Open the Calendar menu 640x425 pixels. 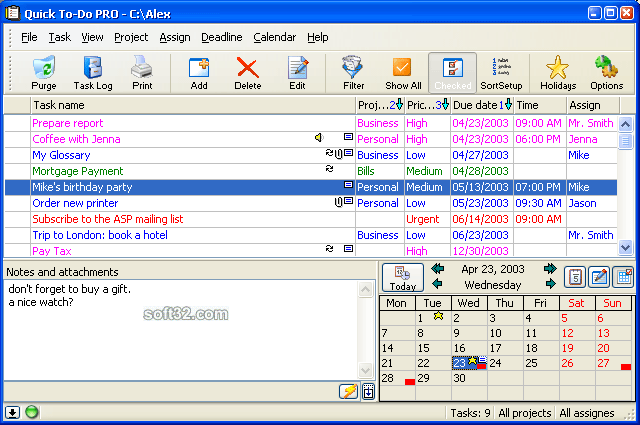tap(275, 37)
